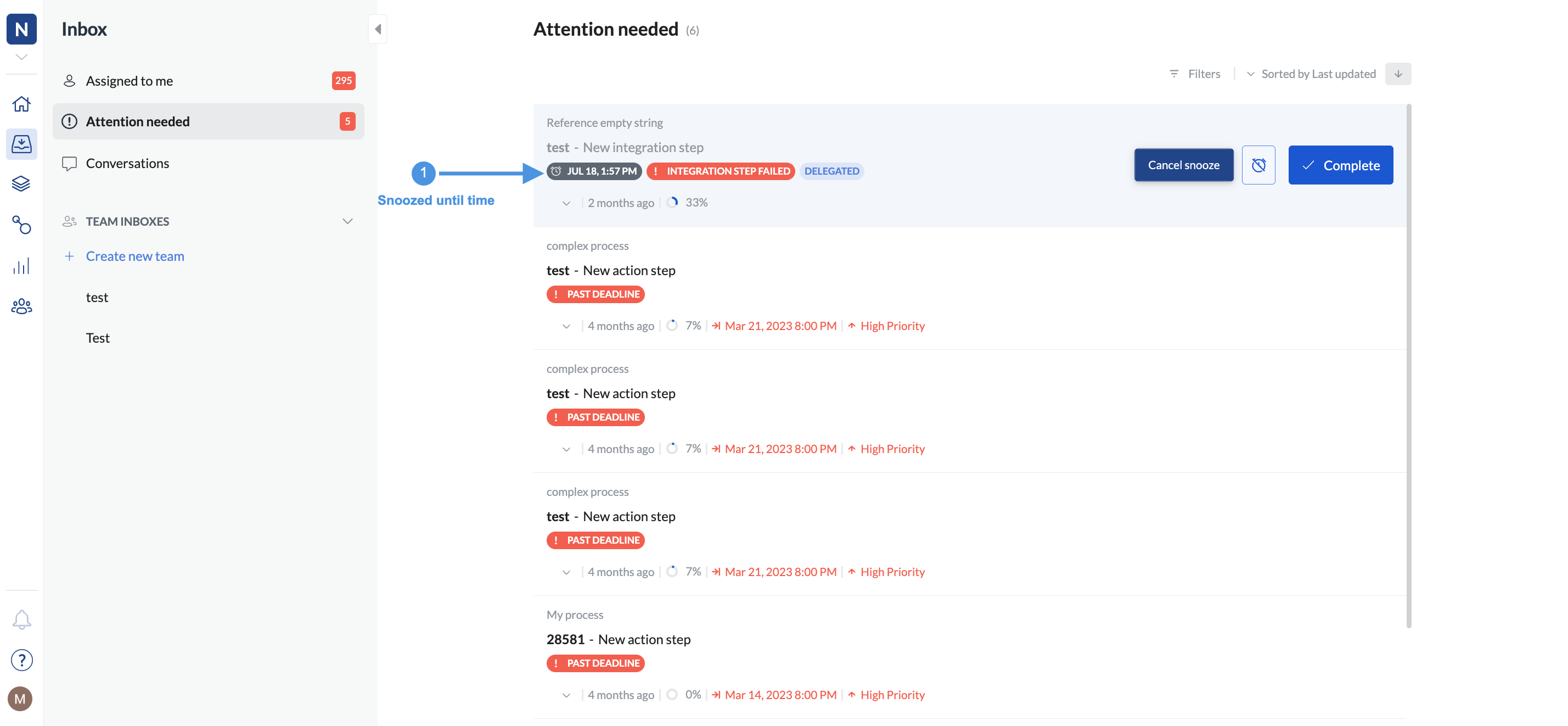The height and width of the screenshot is (726, 1568).
Task: Click the Inbox tray icon in sidebar
Action: tap(21, 144)
